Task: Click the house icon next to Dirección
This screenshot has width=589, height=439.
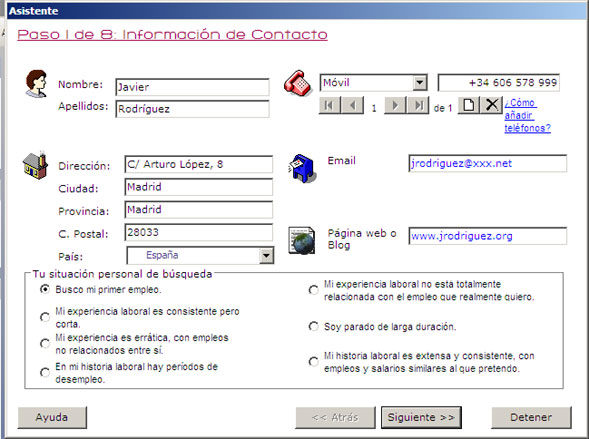Action: click(x=35, y=166)
